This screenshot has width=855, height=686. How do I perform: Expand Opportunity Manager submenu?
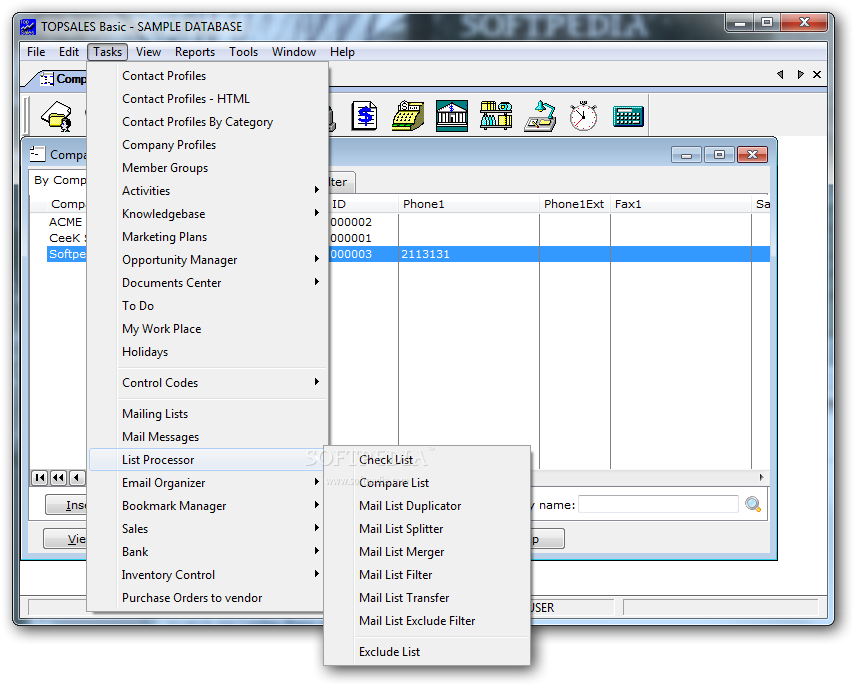[x=208, y=260]
